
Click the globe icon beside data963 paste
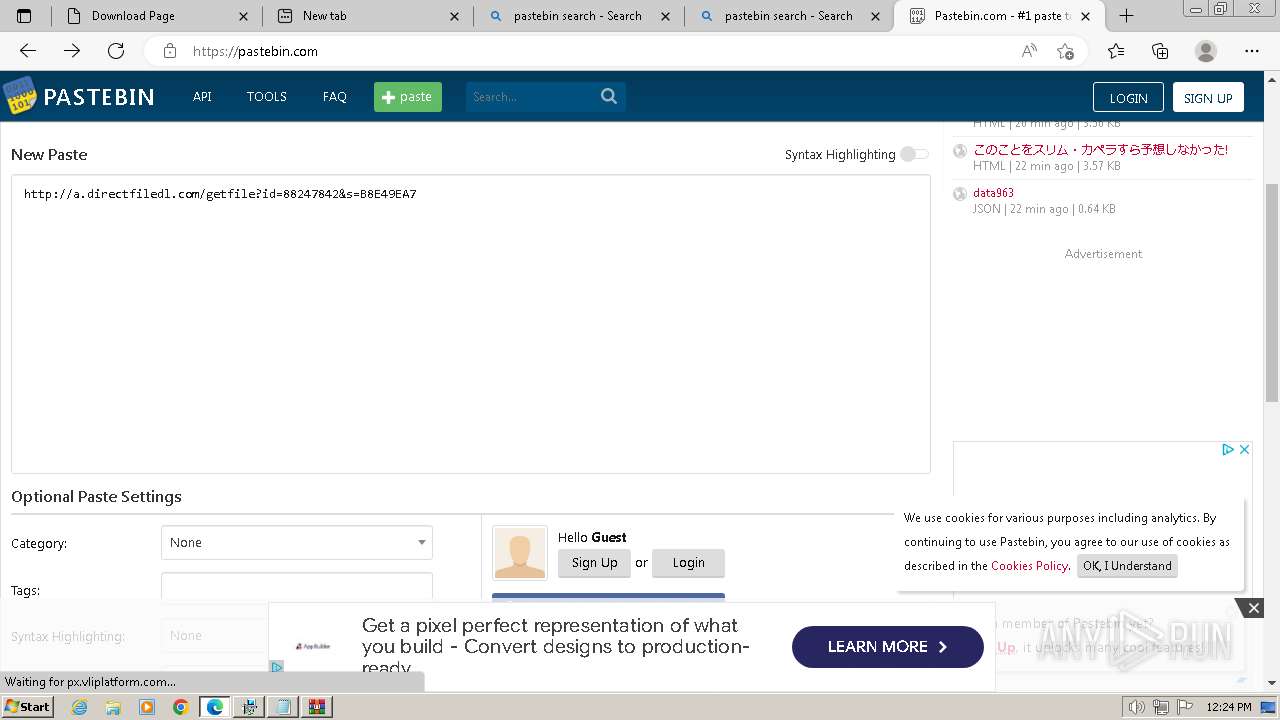point(960,194)
